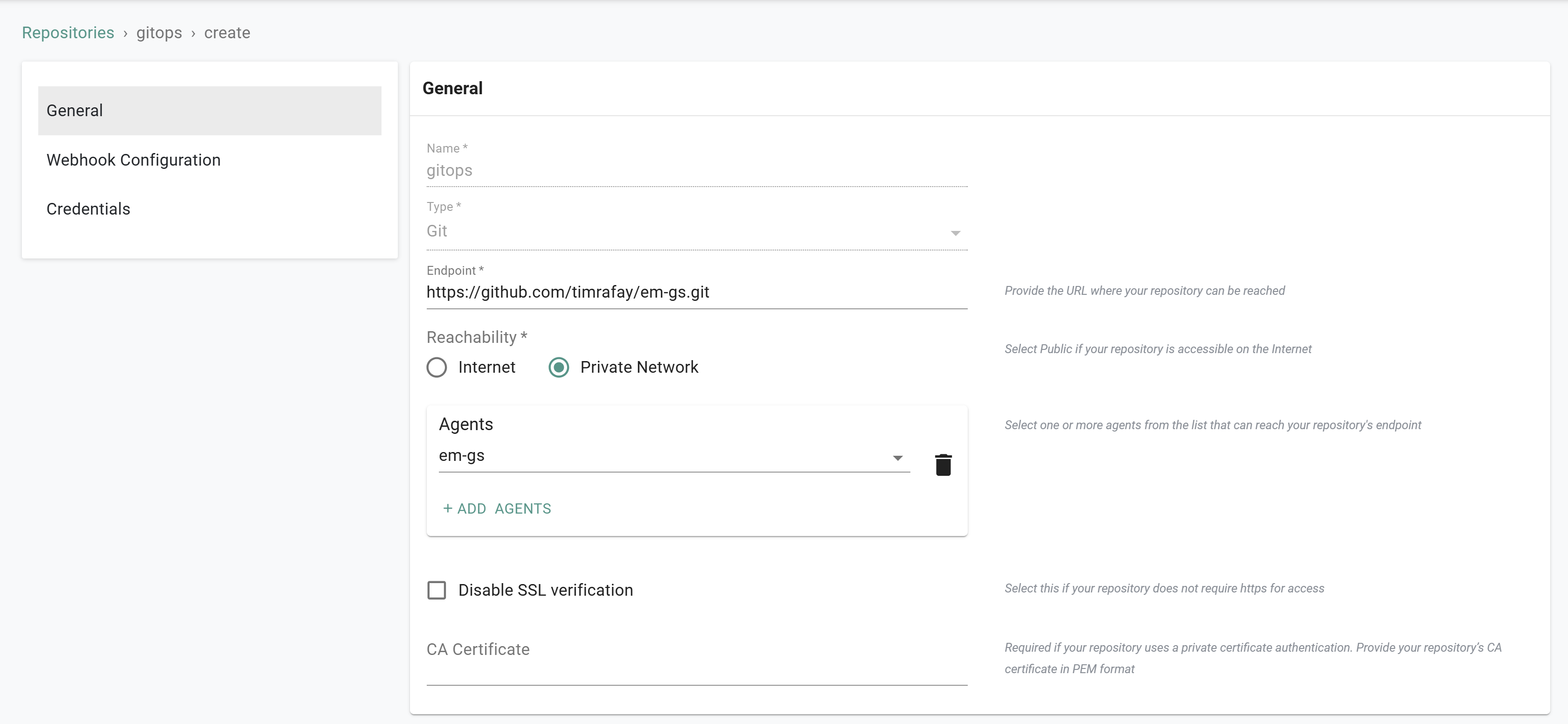This screenshot has height=724, width=1568.
Task: Click the Repositories breadcrumb link
Action: (68, 33)
